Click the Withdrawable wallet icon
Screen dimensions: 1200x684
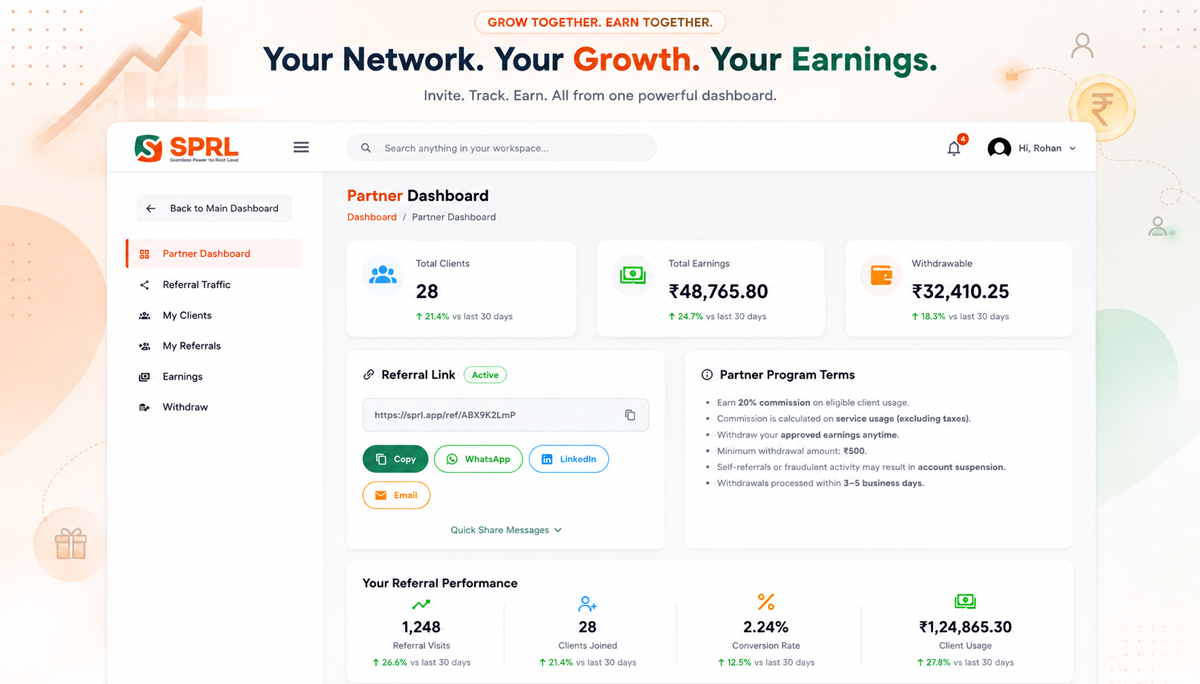(x=881, y=275)
